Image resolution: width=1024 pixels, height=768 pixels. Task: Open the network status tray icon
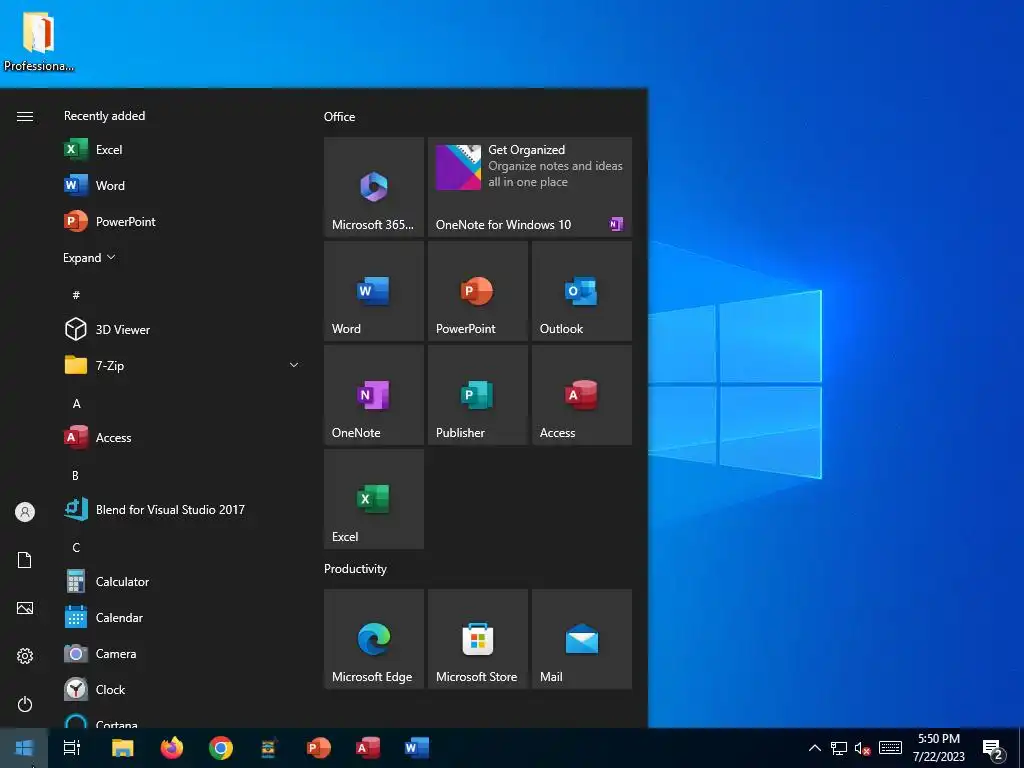pyautogui.click(x=839, y=748)
